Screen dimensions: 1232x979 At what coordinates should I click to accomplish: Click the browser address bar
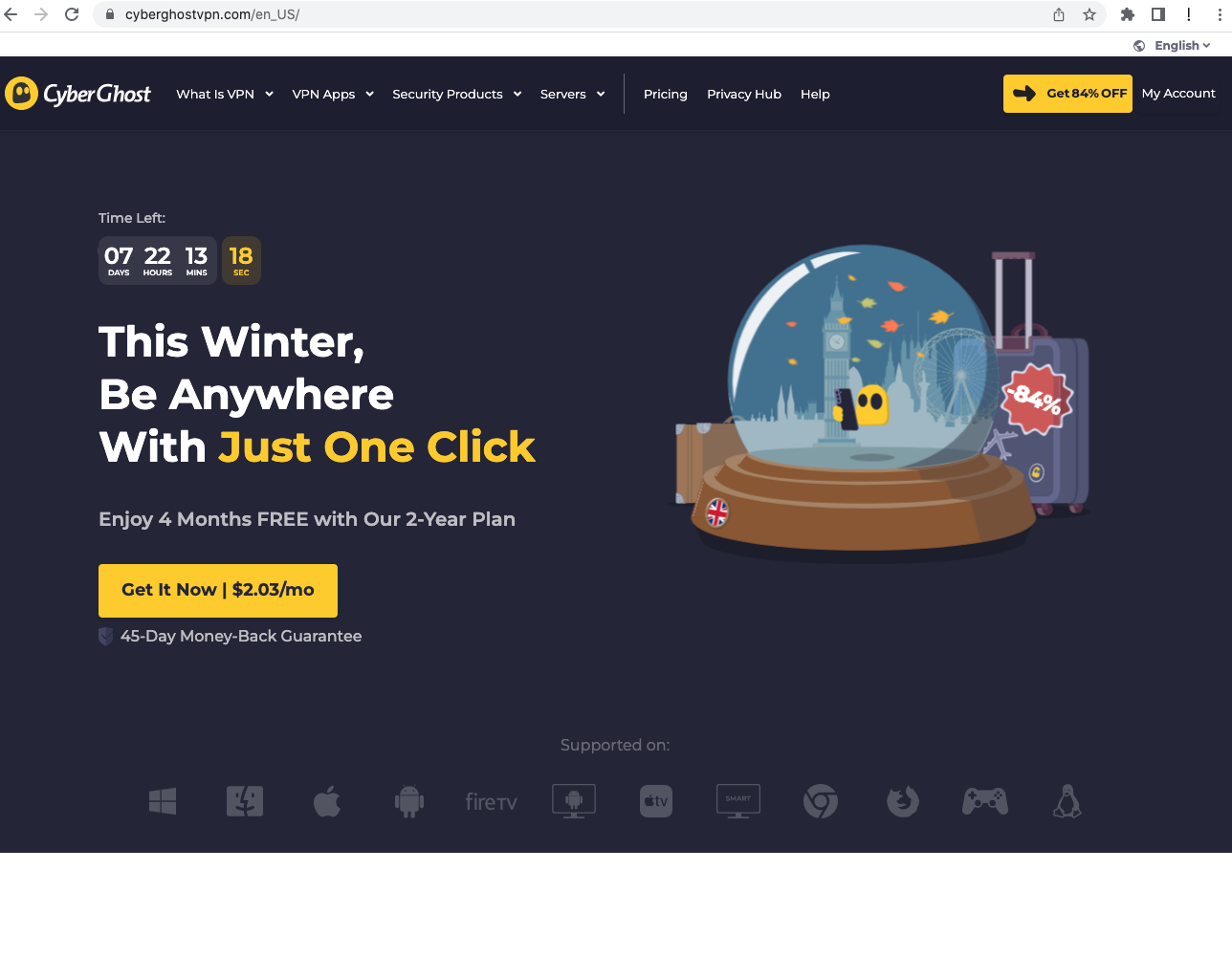[x=574, y=14]
